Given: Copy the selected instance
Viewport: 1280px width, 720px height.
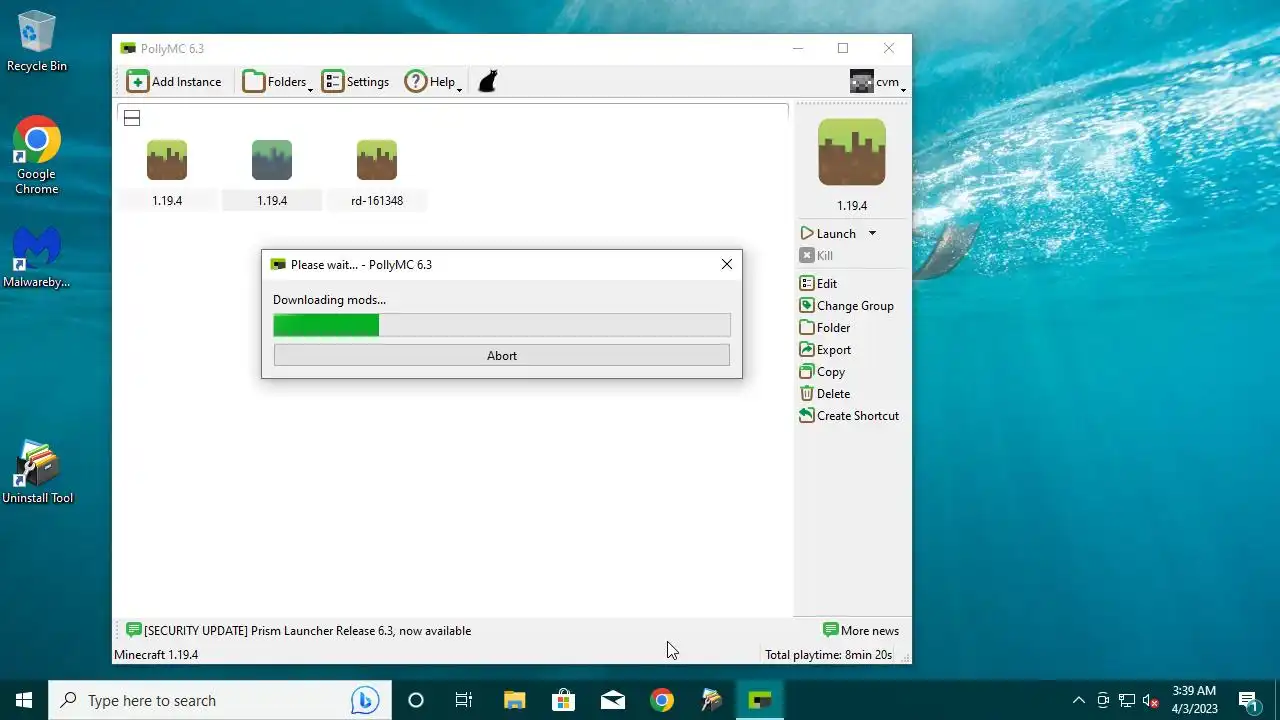Looking at the screenshot, I should point(822,371).
